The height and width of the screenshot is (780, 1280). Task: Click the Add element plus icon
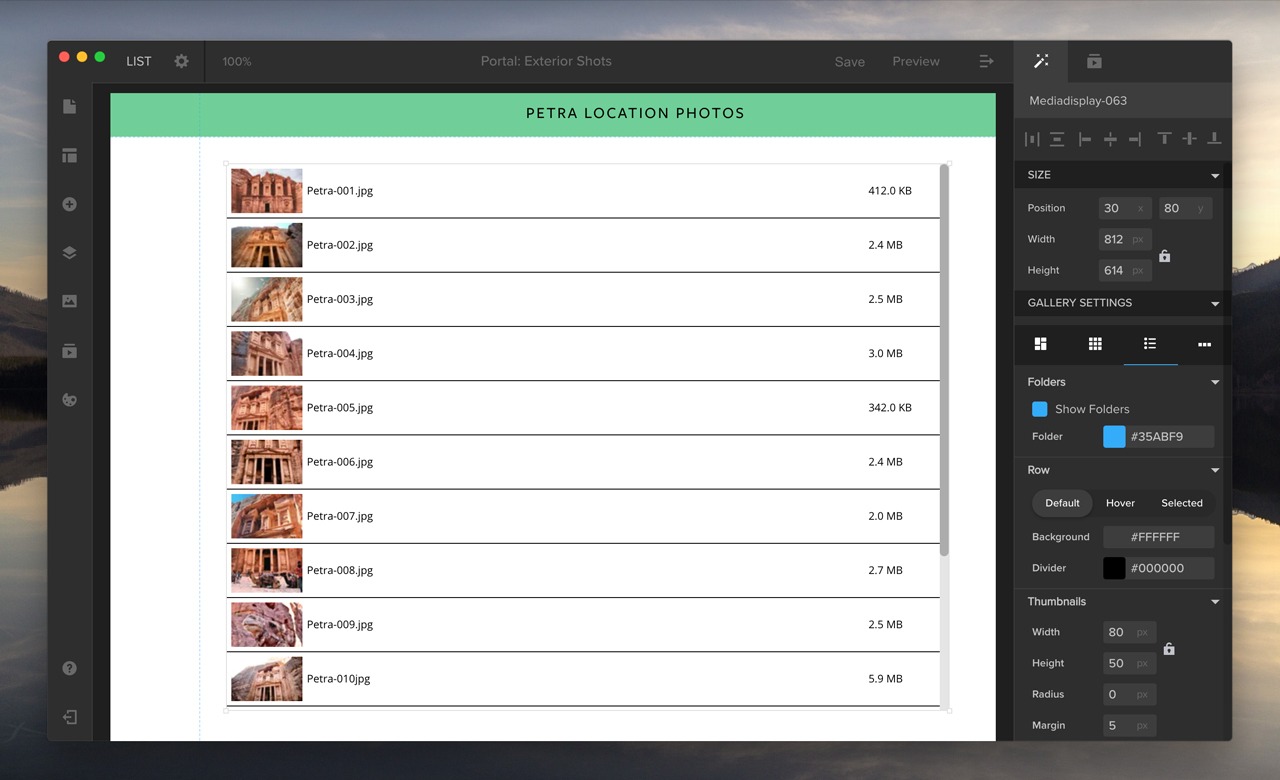[x=69, y=204]
